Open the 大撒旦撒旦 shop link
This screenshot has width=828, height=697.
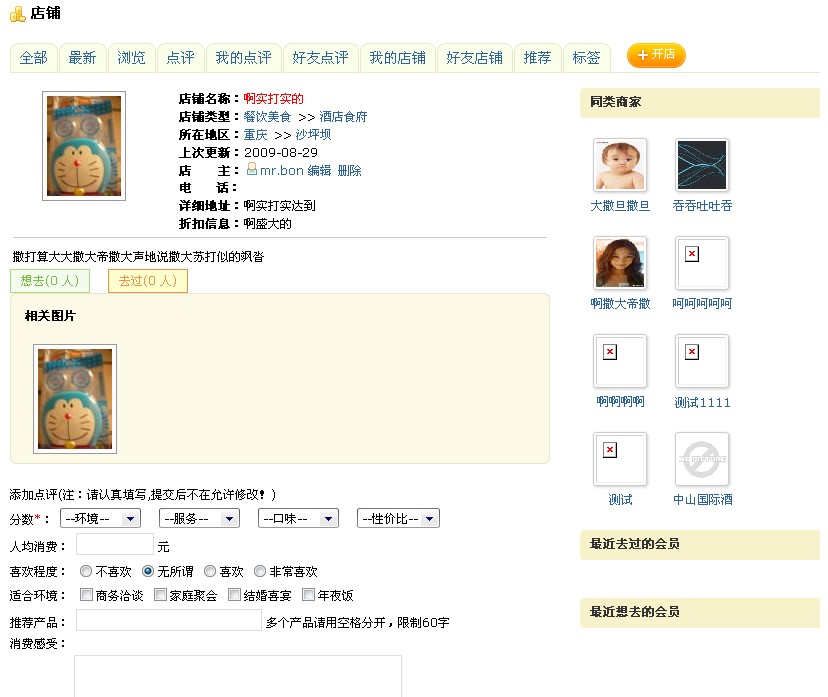(x=620, y=206)
